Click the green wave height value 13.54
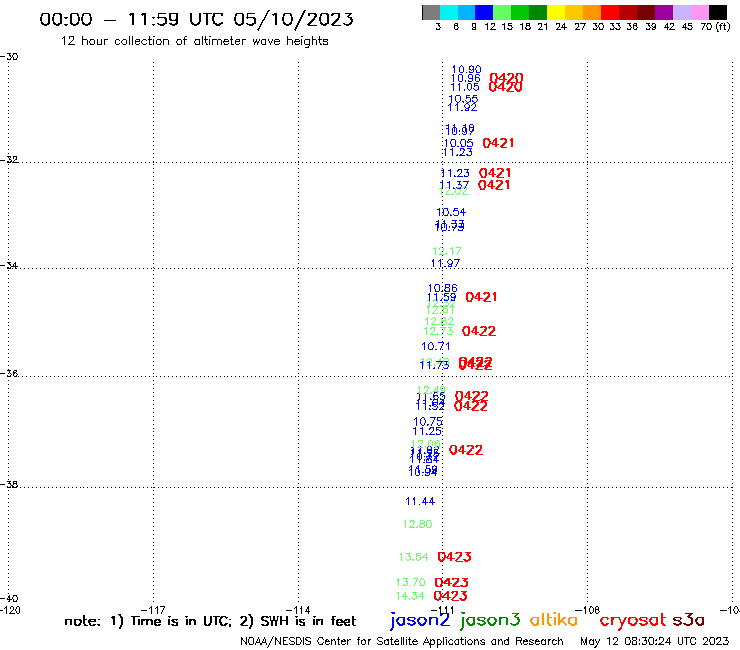Screen dimensions: 740x650 [x=413, y=557]
